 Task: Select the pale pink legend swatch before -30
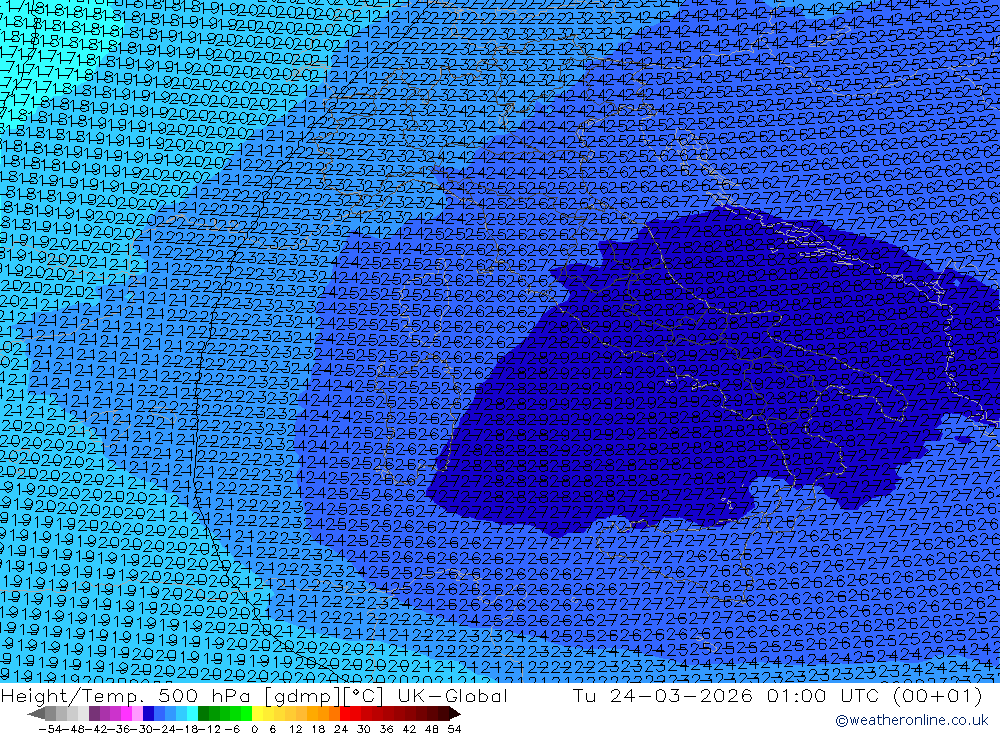[137, 713]
